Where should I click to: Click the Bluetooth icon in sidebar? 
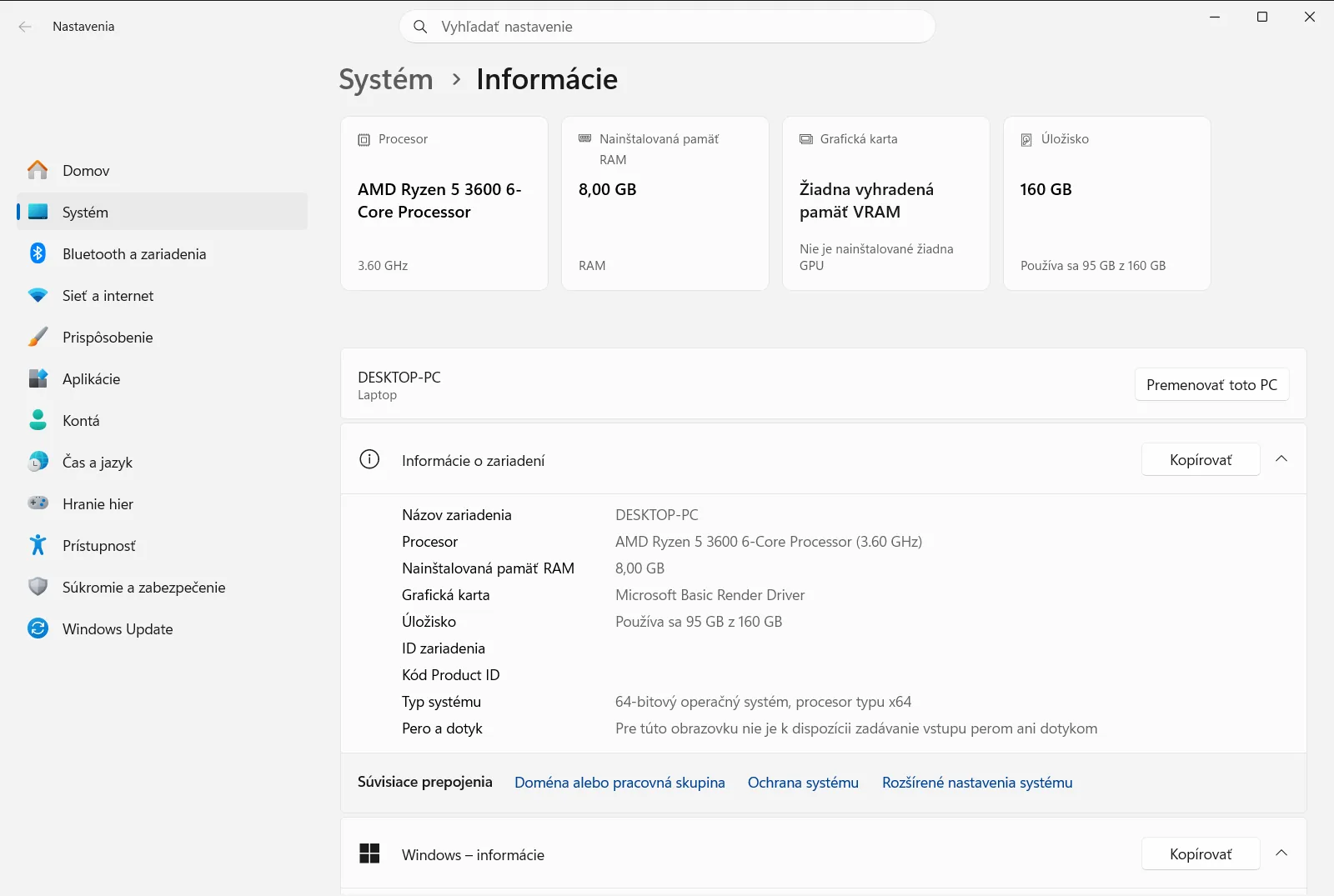pos(38,253)
